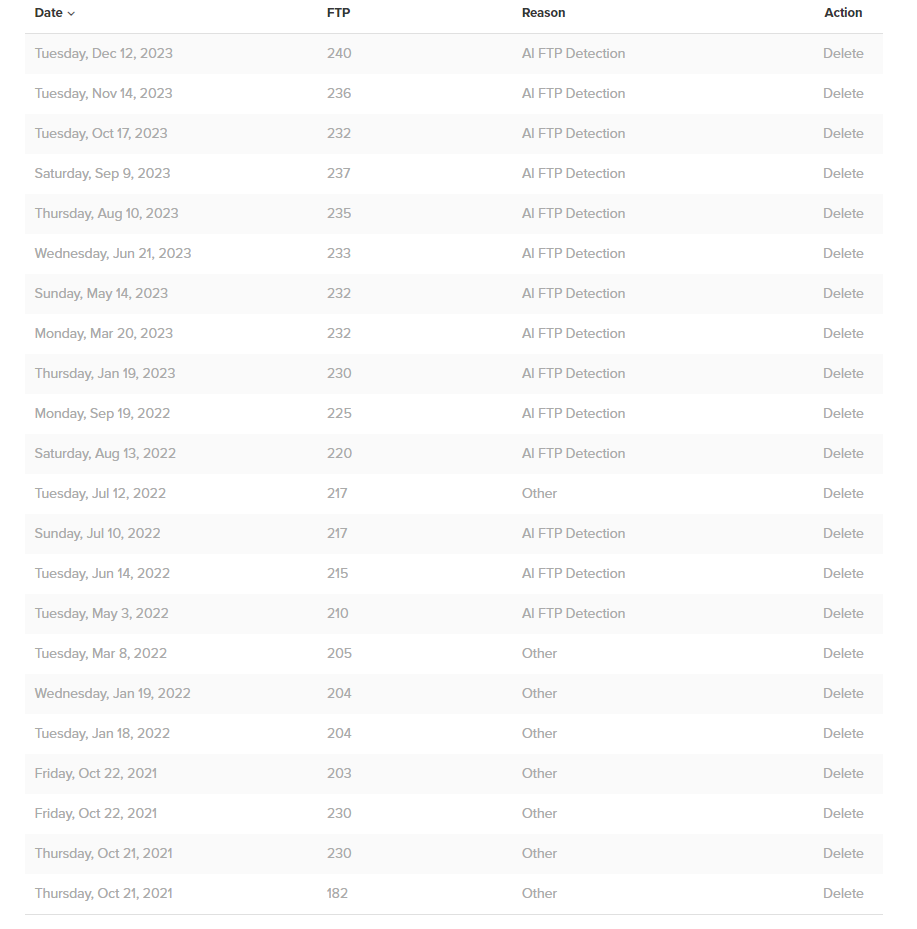The width and height of the screenshot is (917, 929).
Task: Delete the Mar 20, 2023 FTP entry
Action: pyautogui.click(x=843, y=334)
